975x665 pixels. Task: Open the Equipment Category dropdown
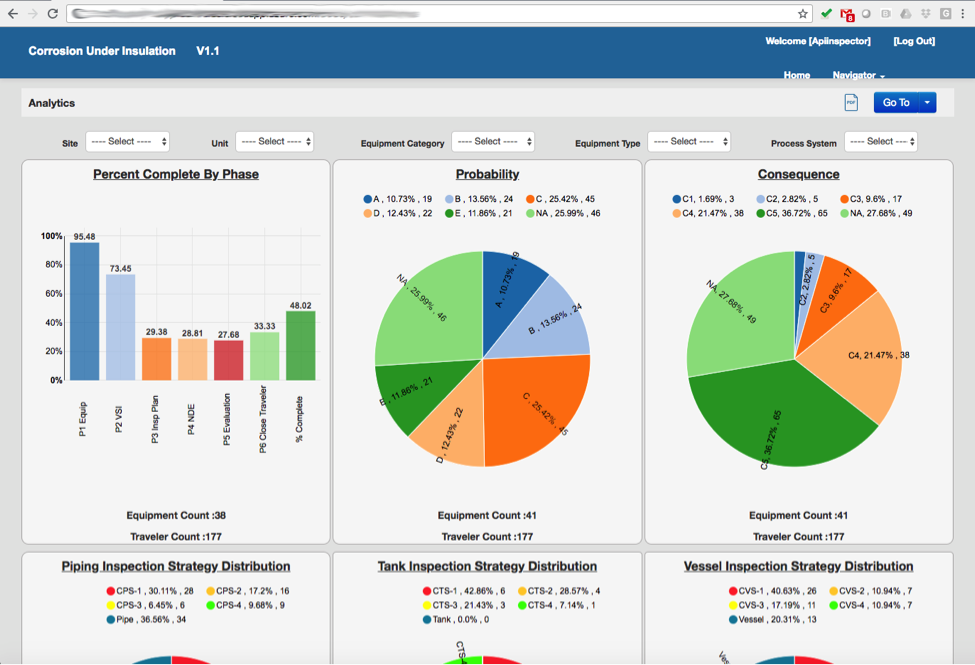coord(492,142)
